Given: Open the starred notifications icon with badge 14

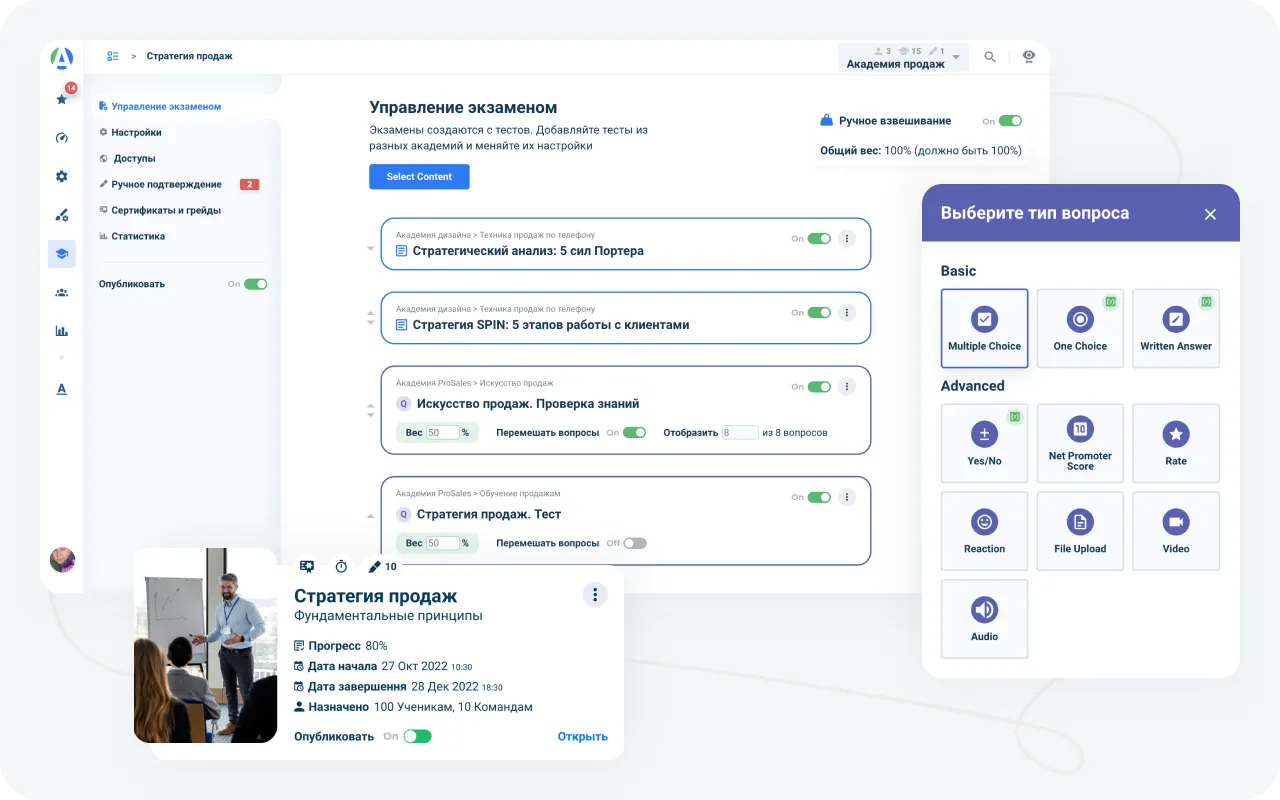Looking at the screenshot, I should pos(62,98).
